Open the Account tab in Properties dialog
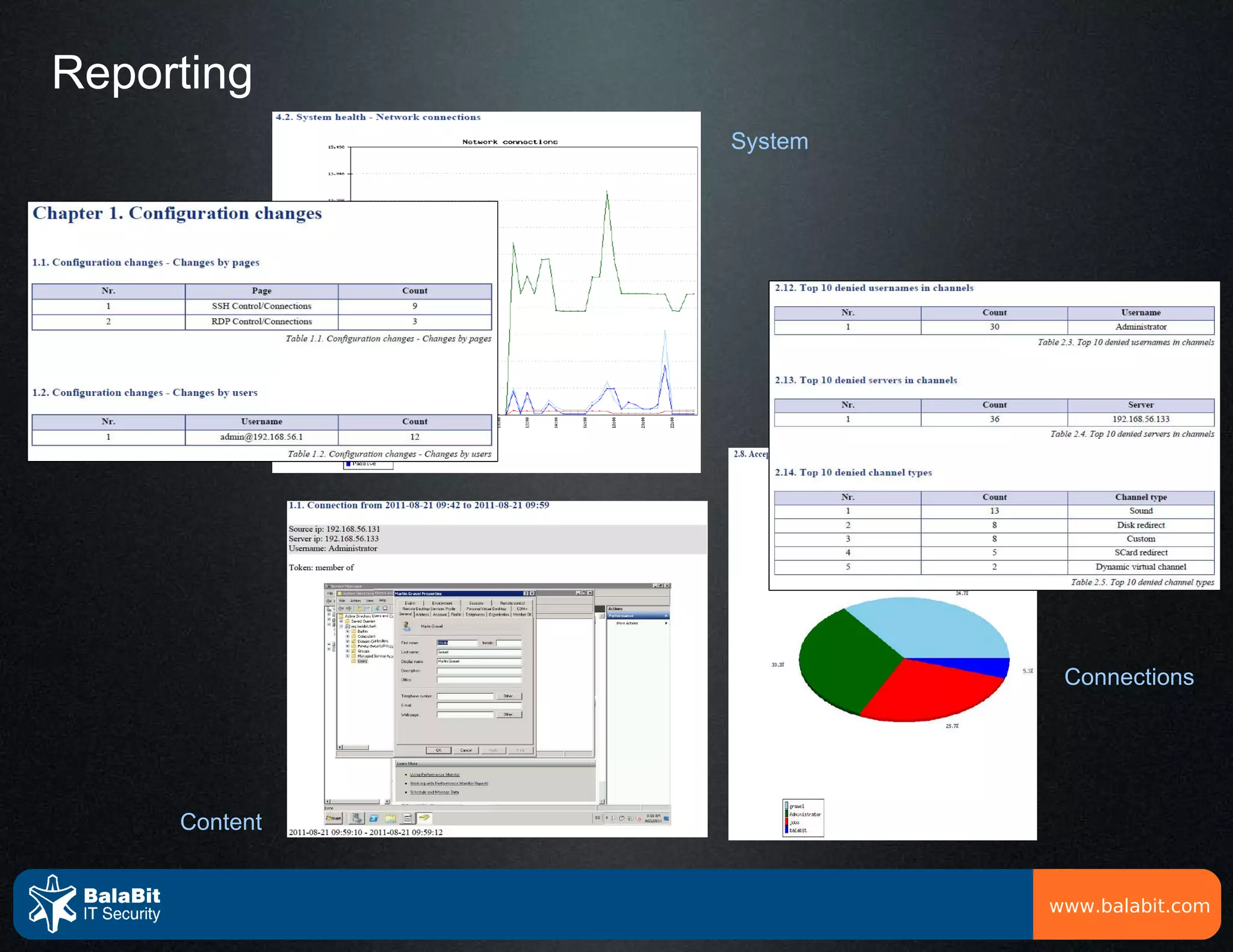 point(440,614)
